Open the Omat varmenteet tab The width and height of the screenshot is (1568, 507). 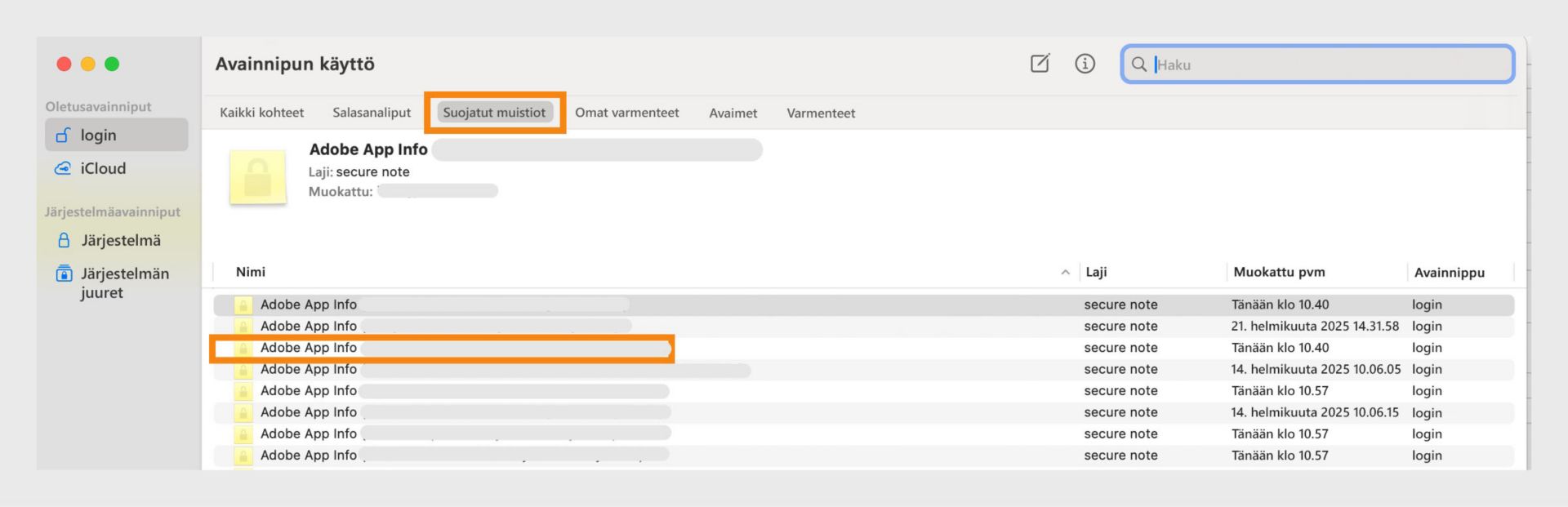[626, 113]
